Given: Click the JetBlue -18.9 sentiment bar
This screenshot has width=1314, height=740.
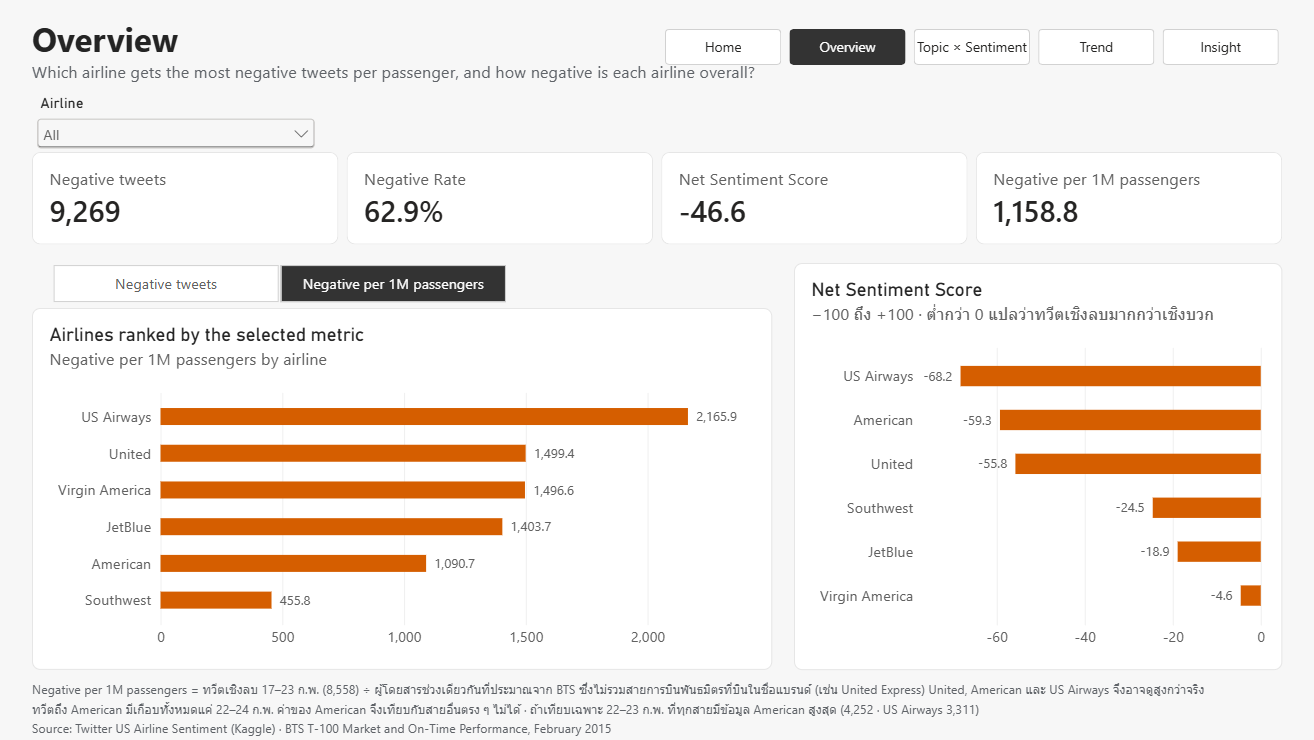Looking at the screenshot, I should 1219,552.
